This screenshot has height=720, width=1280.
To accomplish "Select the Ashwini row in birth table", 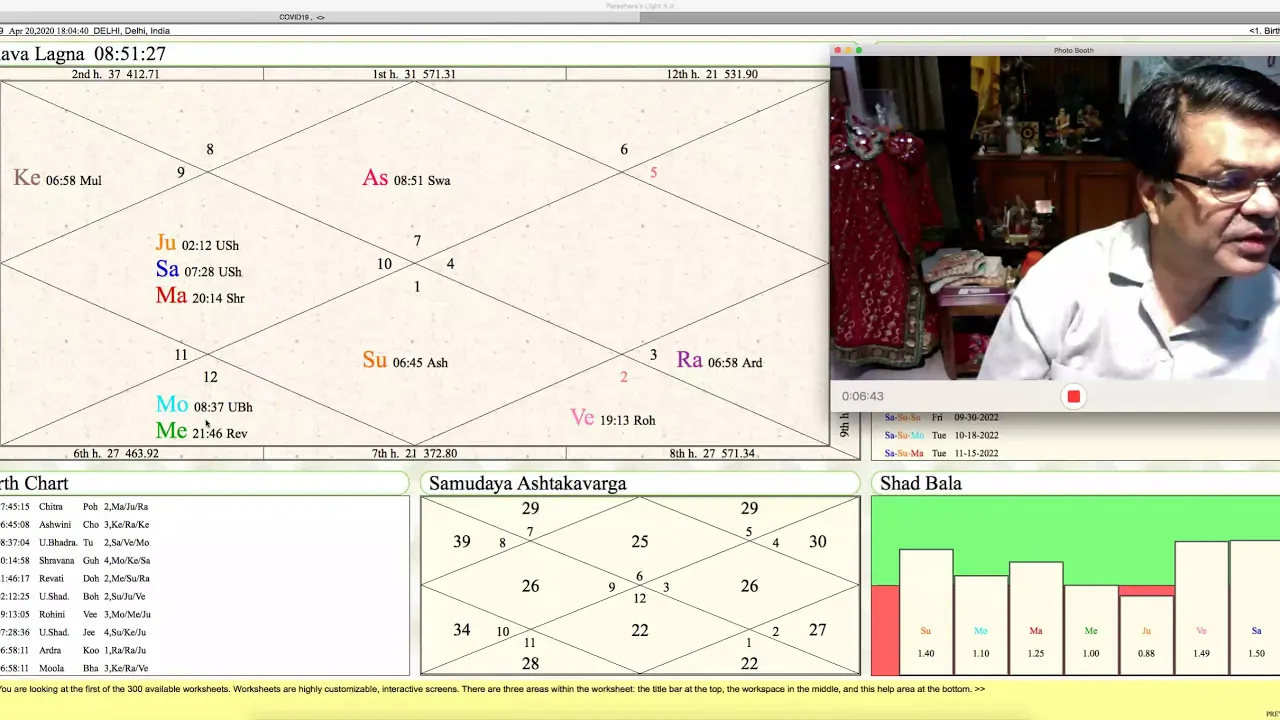I will 75,525.
